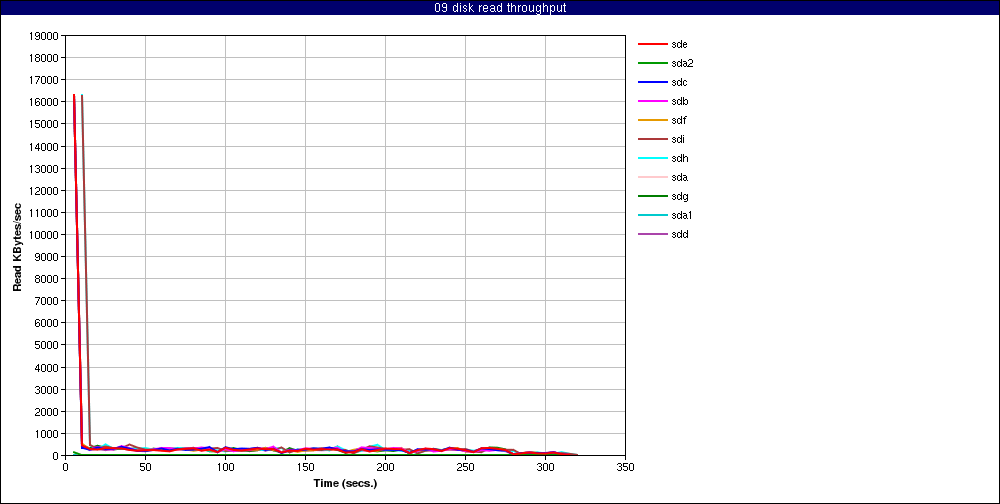Select the sdg legend label
Image resolution: width=1000 pixels, height=504 pixels.
coord(679,197)
